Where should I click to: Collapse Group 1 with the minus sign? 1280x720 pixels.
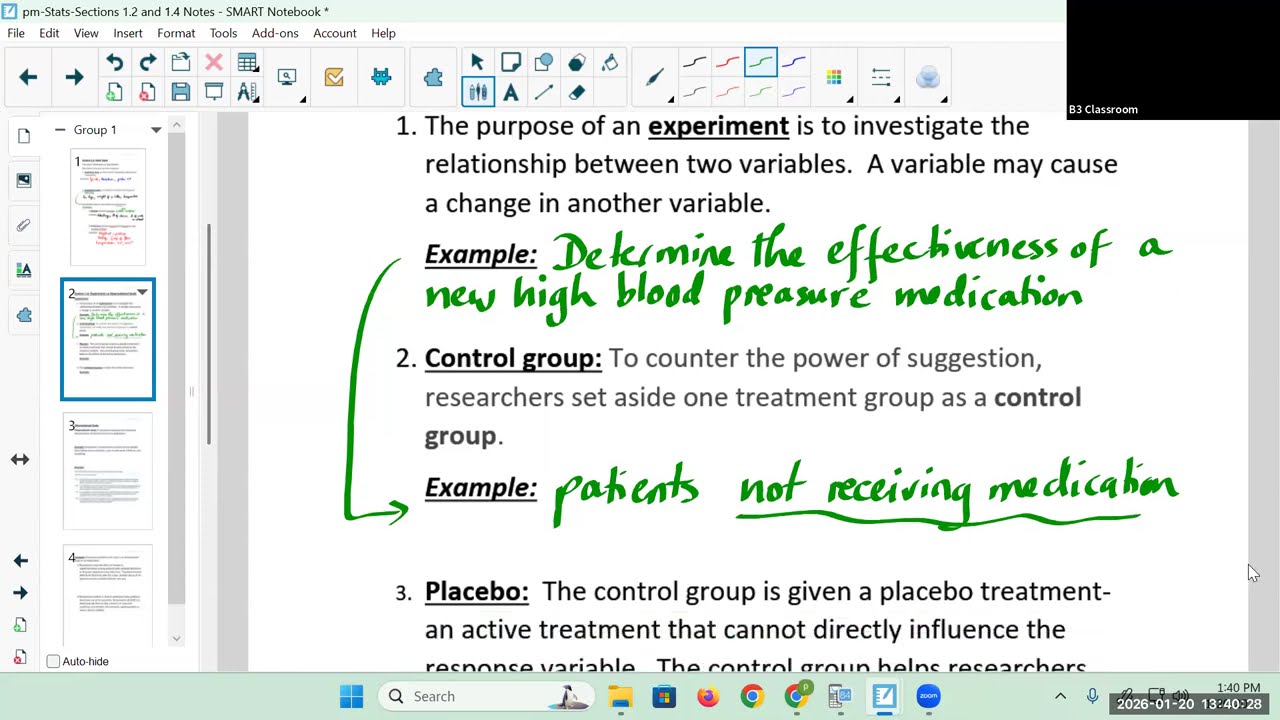(60, 130)
